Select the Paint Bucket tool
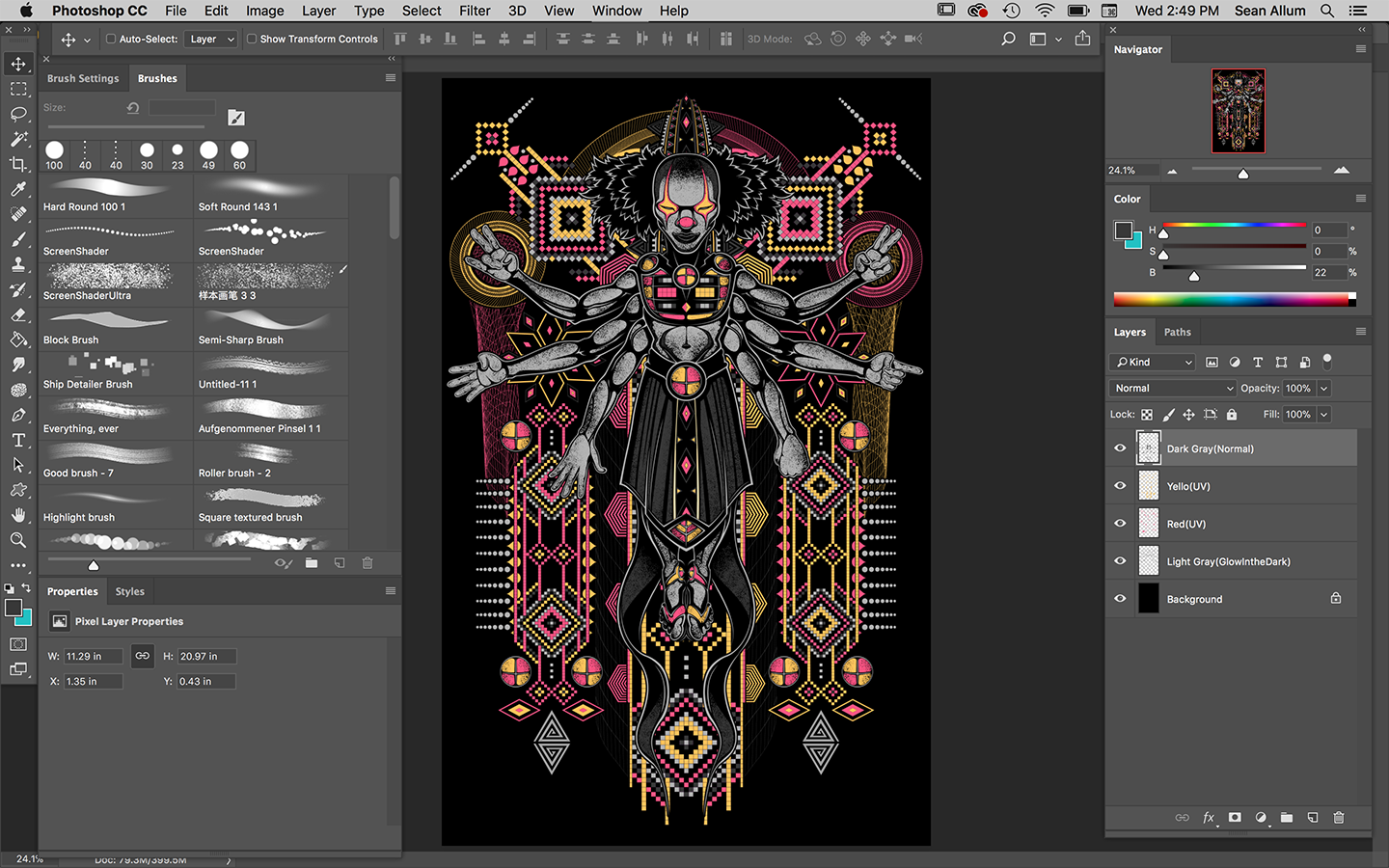This screenshot has height=868, width=1389. tap(18, 339)
